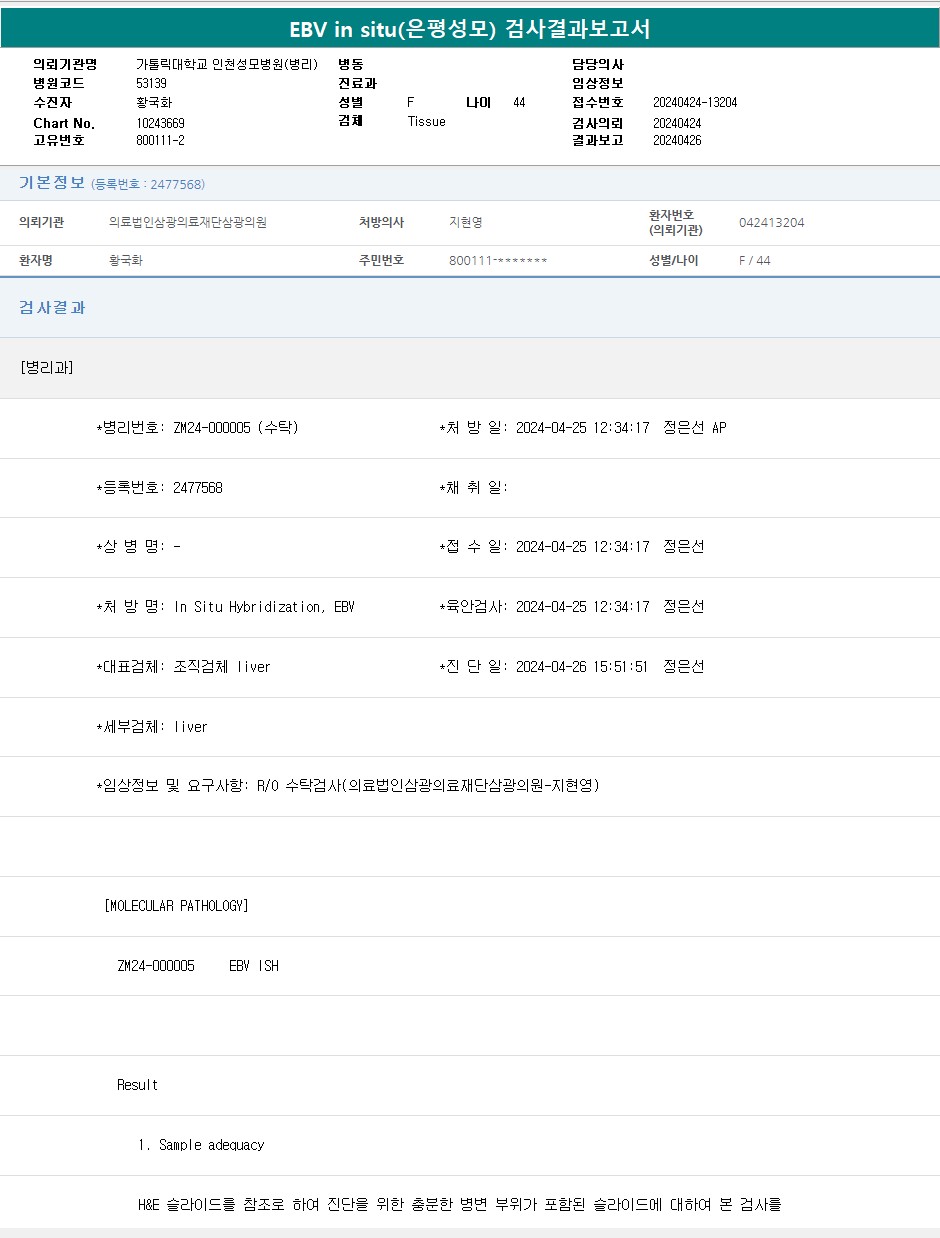Select the EBV ISH test name
This screenshot has height=1238, width=940.
point(253,966)
